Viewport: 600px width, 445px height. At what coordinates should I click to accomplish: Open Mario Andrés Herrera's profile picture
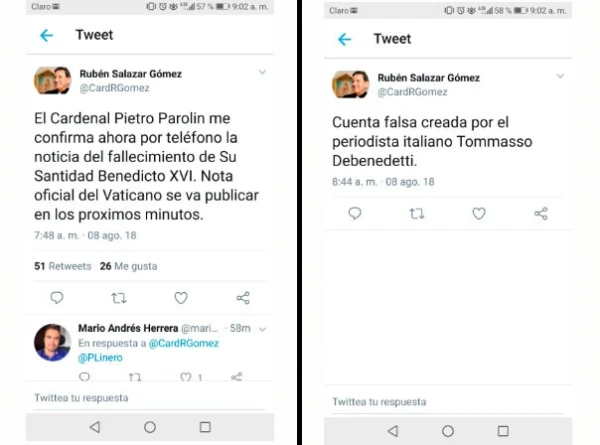(x=52, y=342)
